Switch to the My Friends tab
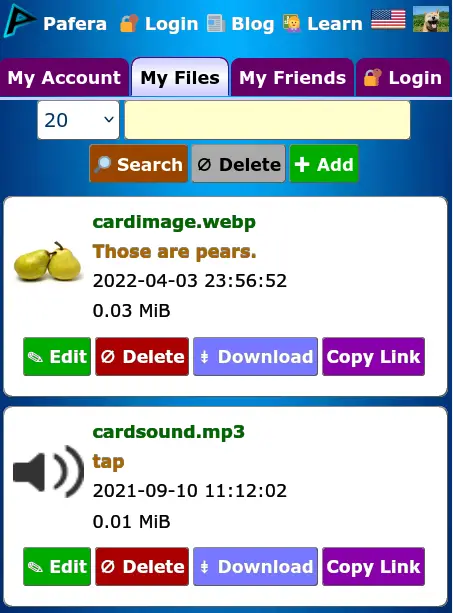Image resolution: width=453 pixels, height=613 pixels. [x=292, y=77]
